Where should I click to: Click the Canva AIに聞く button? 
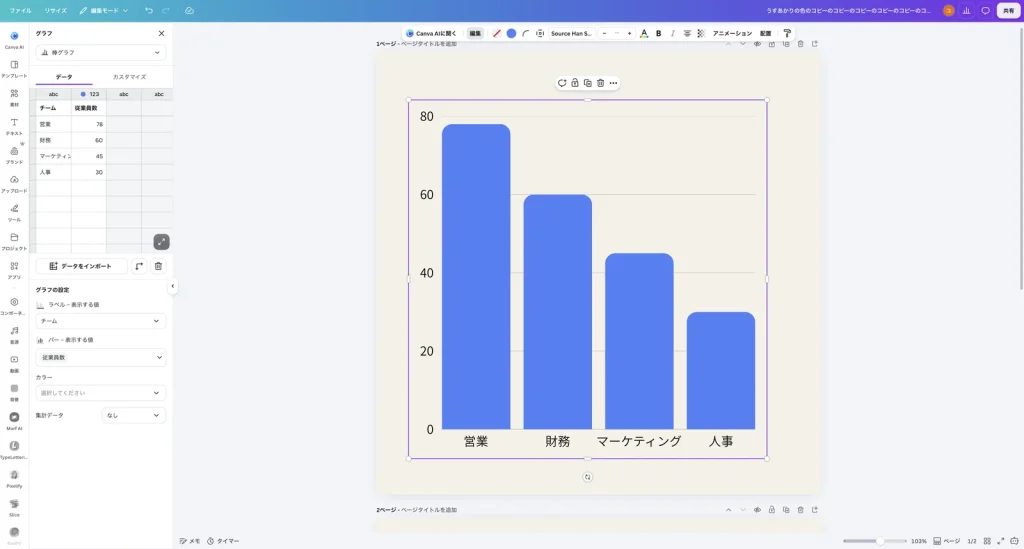[431, 33]
